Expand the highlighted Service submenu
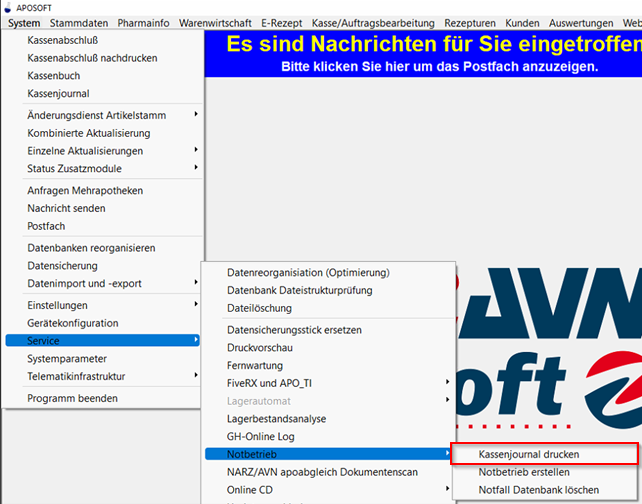Viewport: 642px width, 504px height. (x=102, y=341)
